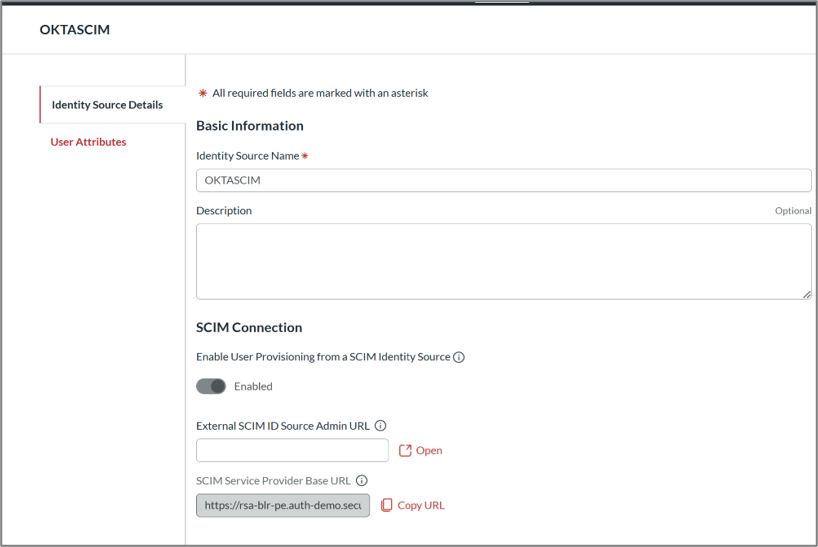Show info for Enable User Provisioning
Image resolution: width=818 pixels, height=547 pixels.
coord(459,357)
